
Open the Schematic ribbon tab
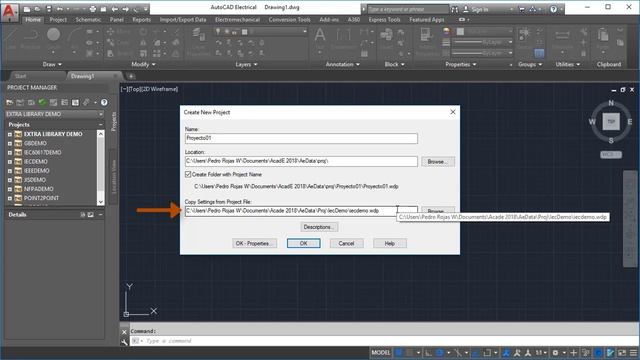pyautogui.click(x=88, y=20)
